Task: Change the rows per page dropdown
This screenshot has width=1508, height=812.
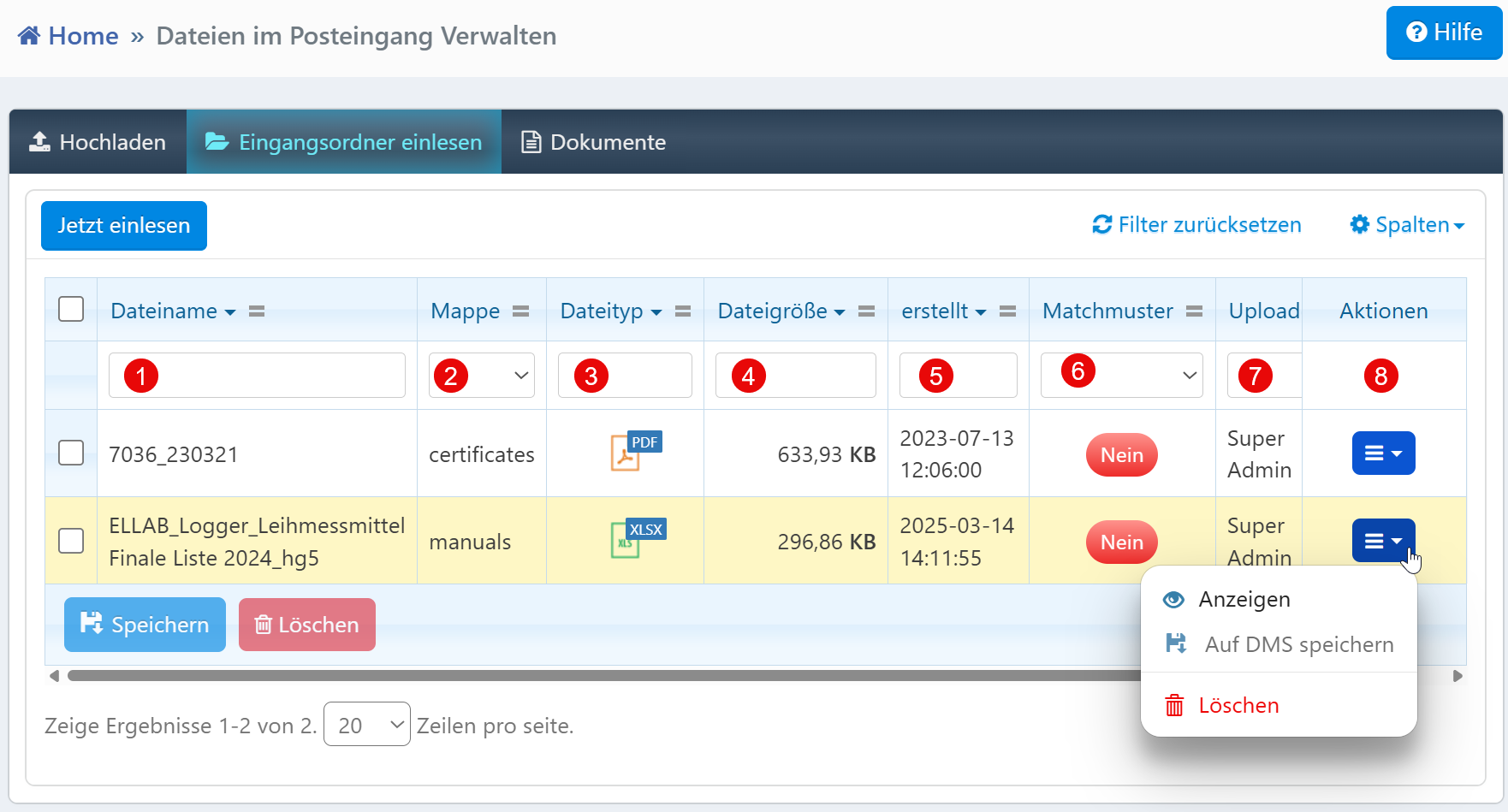Action: click(367, 725)
